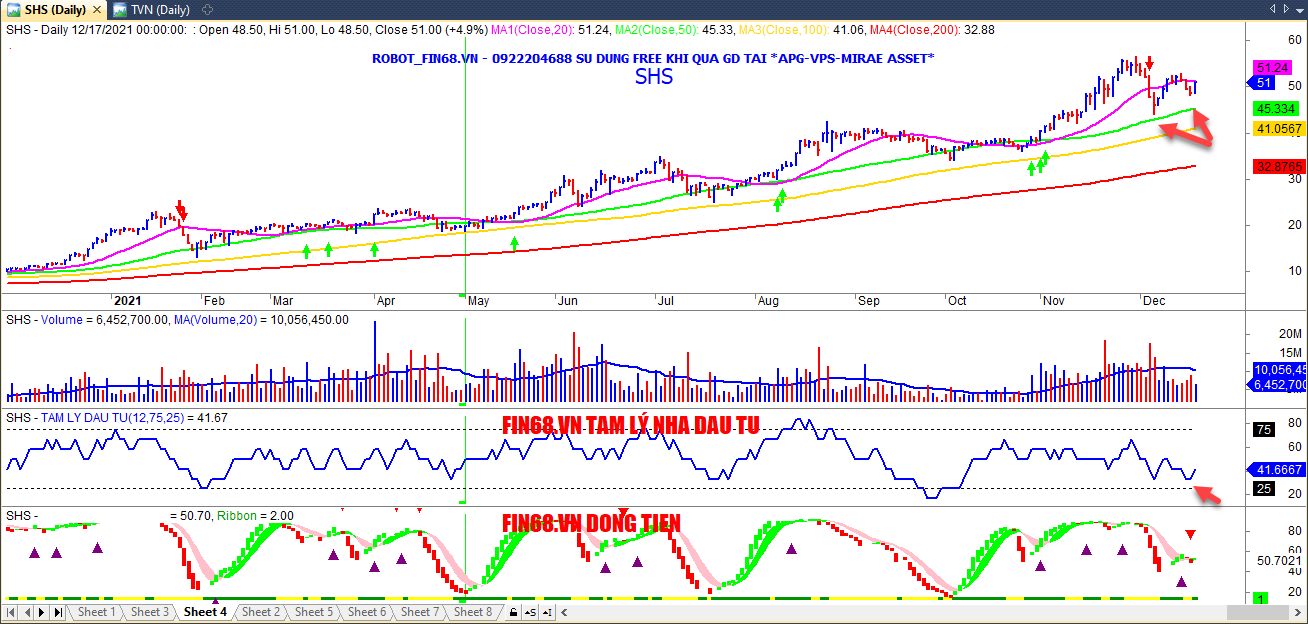The image size is (1308, 624).
Task: Select the active Sheet 4 tab
Action: point(205,612)
